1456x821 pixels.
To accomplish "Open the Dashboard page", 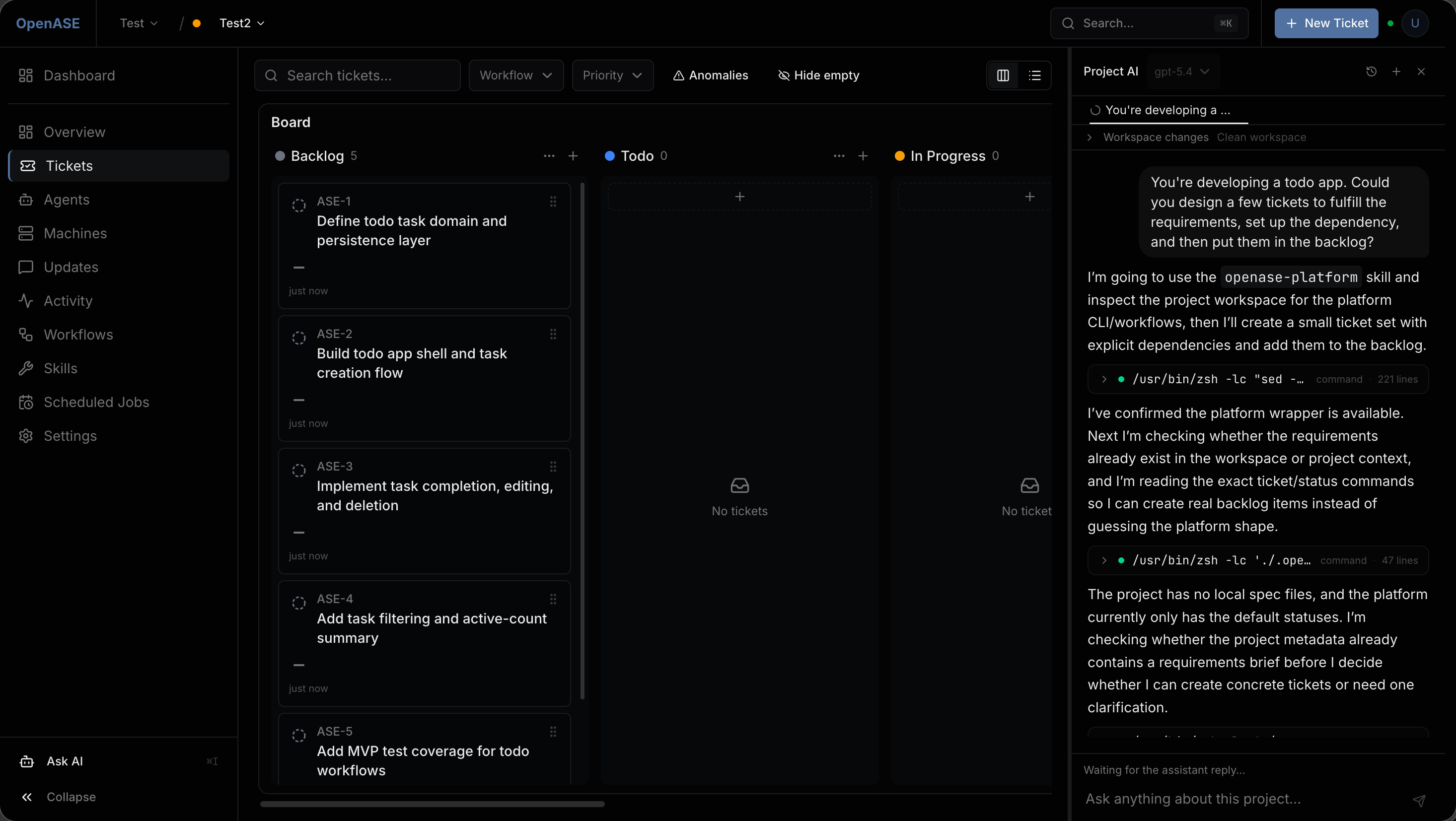I will pos(119,75).
